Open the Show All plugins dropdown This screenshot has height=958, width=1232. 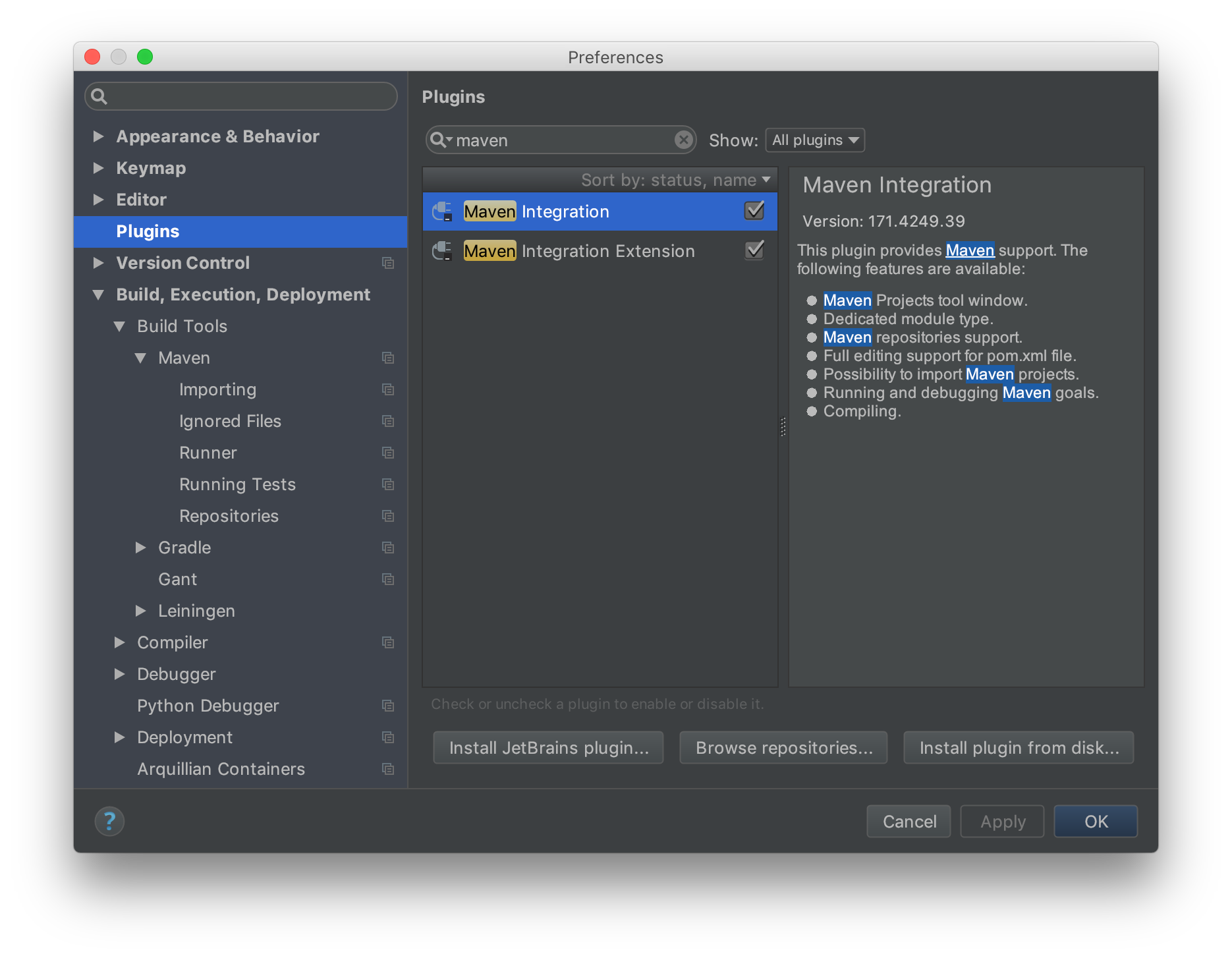(x=815, y=140)
